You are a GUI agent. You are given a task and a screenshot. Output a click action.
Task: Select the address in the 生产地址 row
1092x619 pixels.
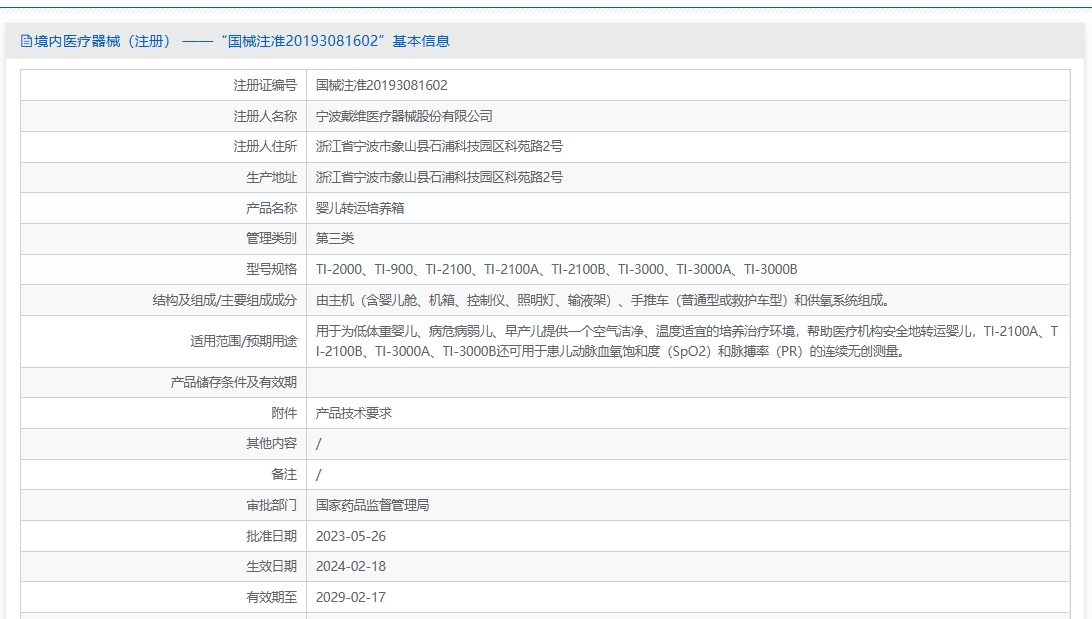coord(439,178)
